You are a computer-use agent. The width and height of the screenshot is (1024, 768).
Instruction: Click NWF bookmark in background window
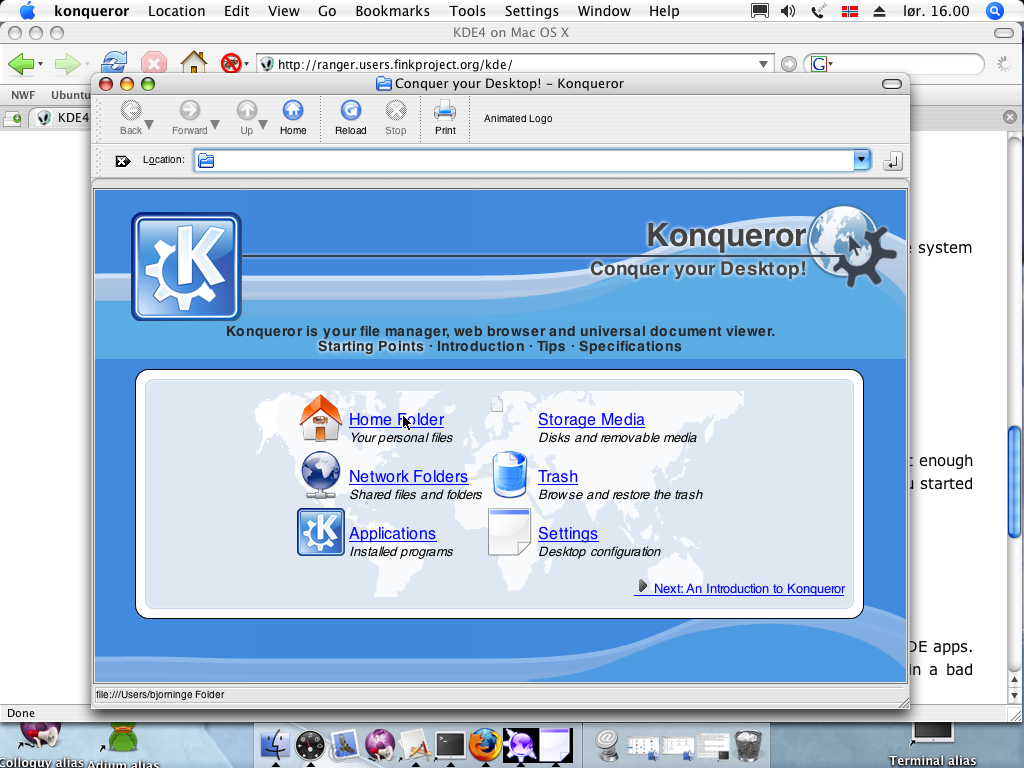23,95
